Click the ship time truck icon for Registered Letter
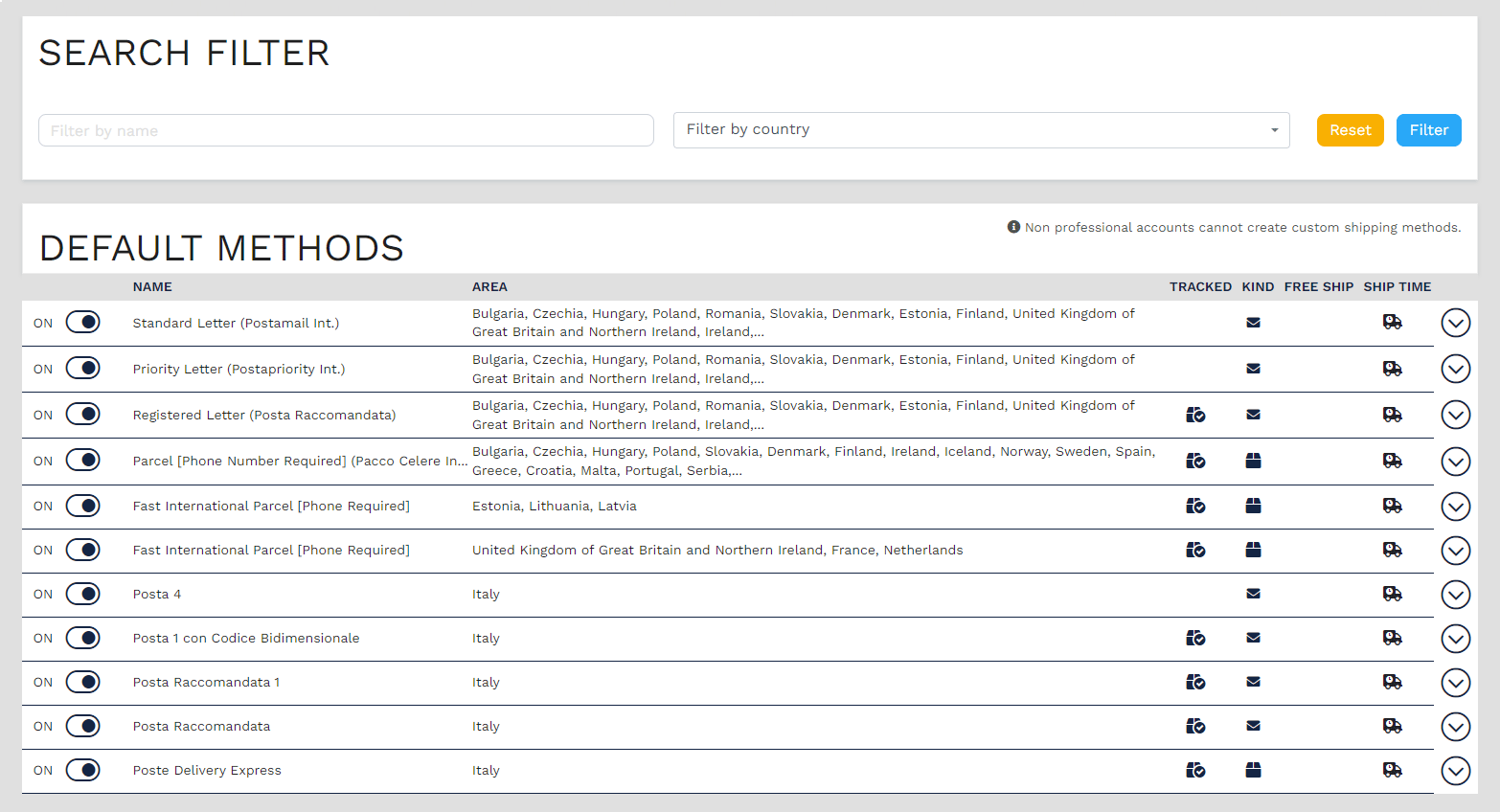Screen dimensions: 1500x812 1393,415
